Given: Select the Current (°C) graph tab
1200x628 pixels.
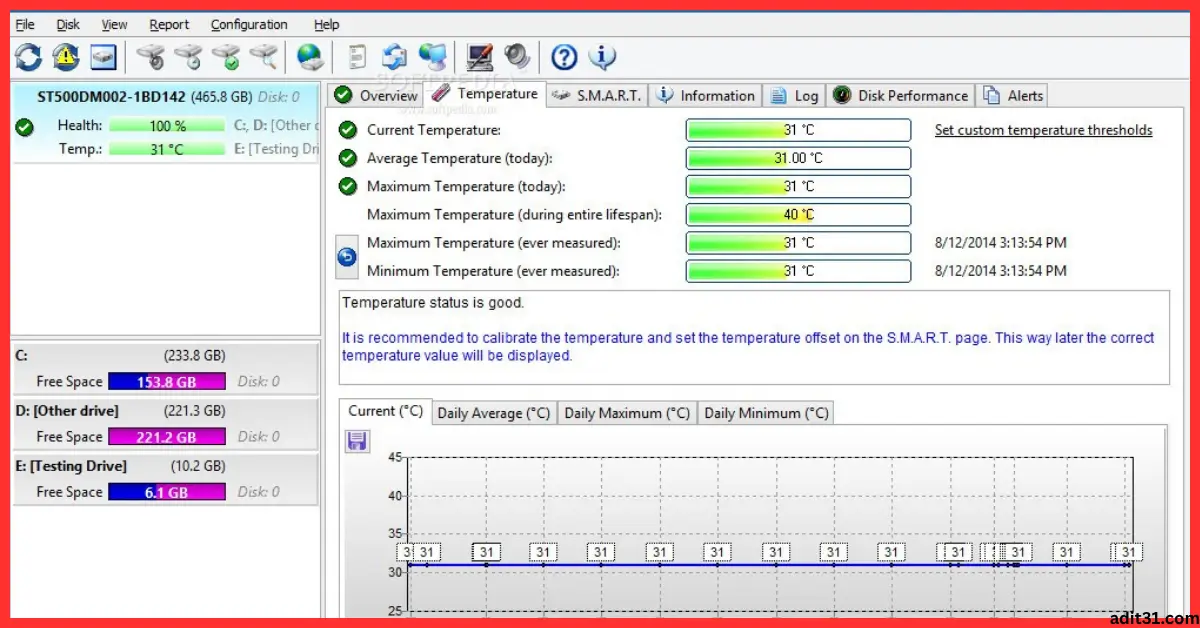Looking at the screenshot, I should click(385, 411).
